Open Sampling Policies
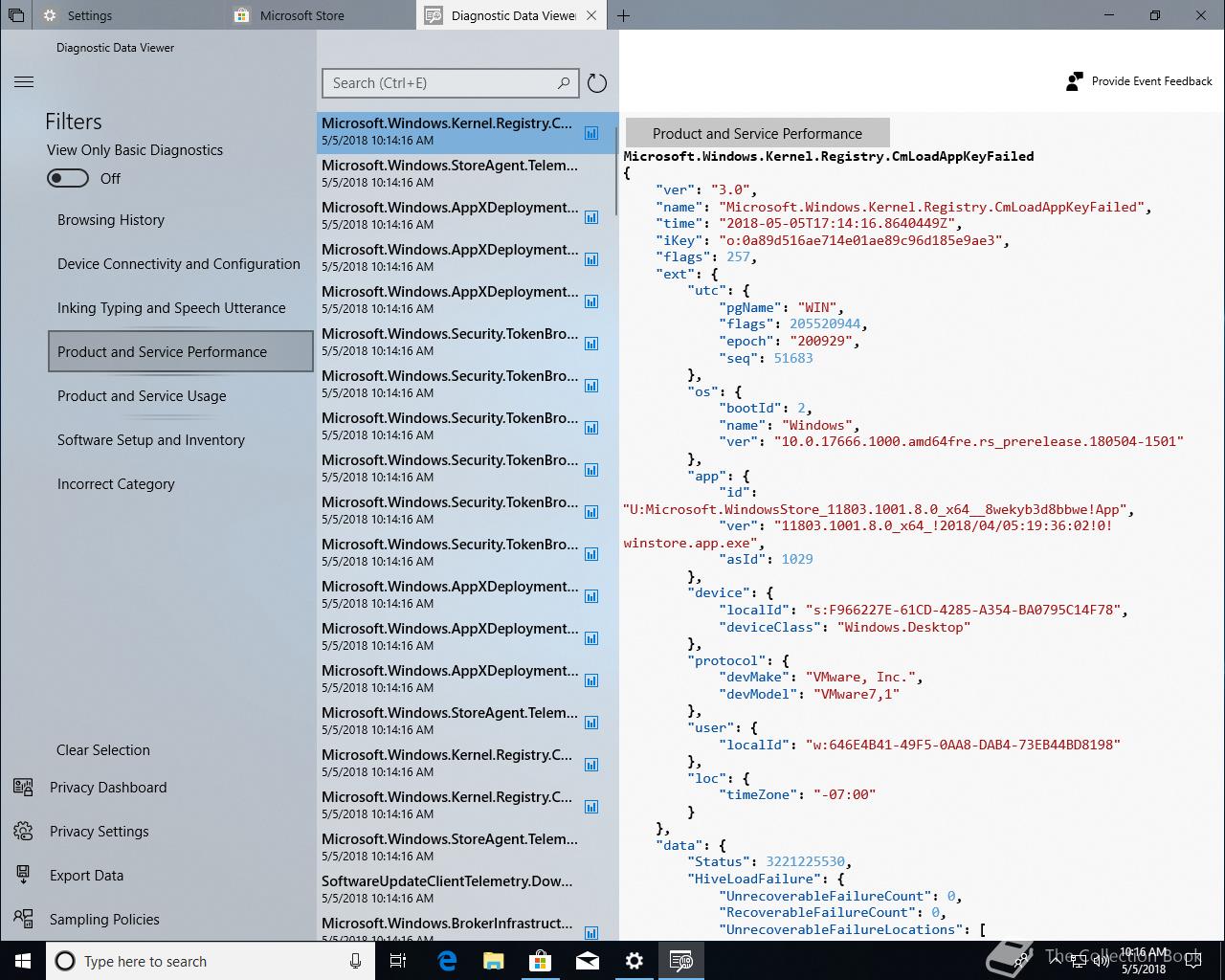 click(104, 920)
